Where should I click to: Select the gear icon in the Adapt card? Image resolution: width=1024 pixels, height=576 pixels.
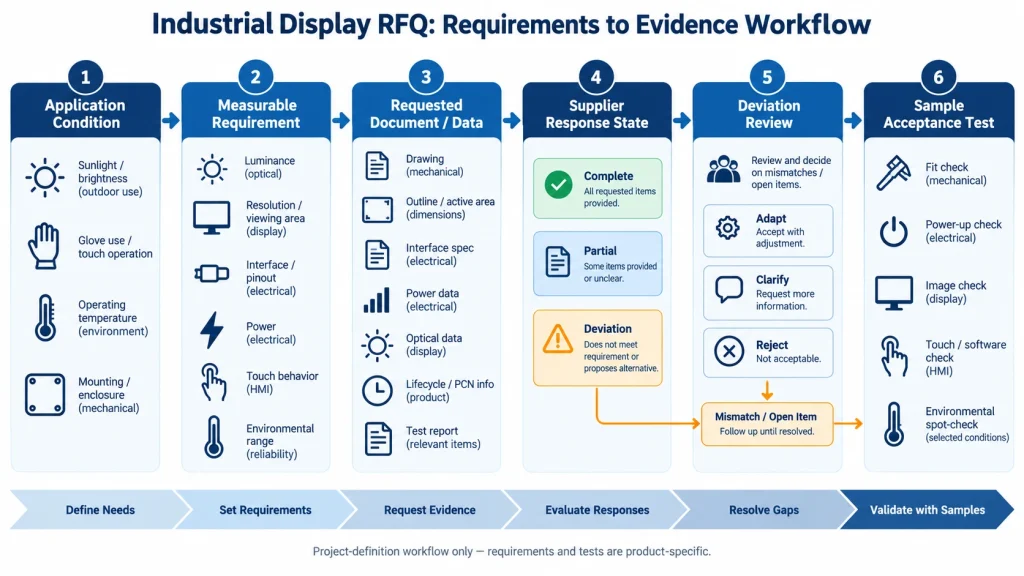(728, 227)
